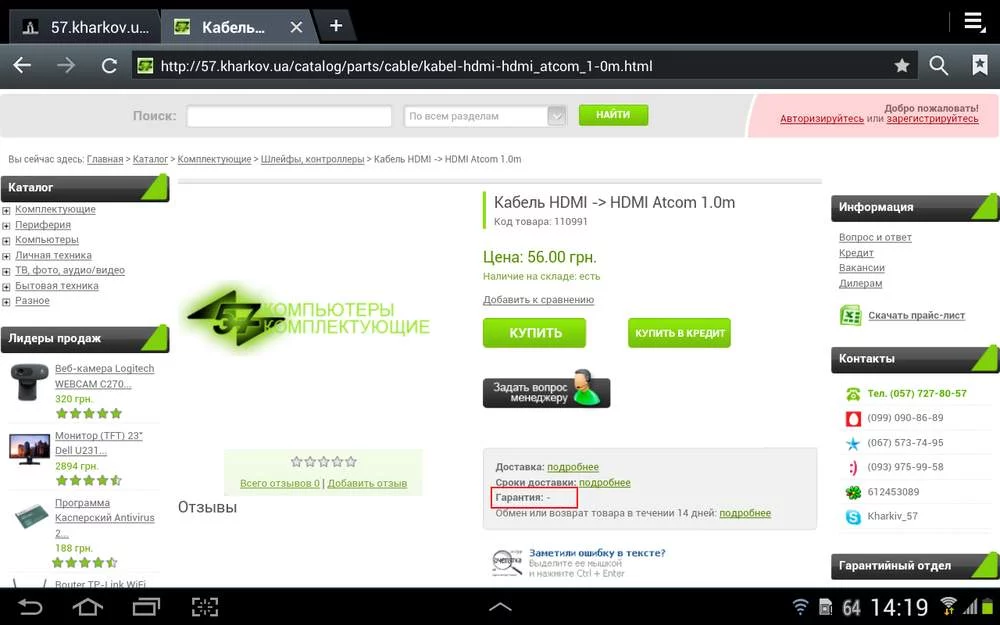Click the Excel price-list icon
The height and width of the screenshot is (625, 1000).
851,315
